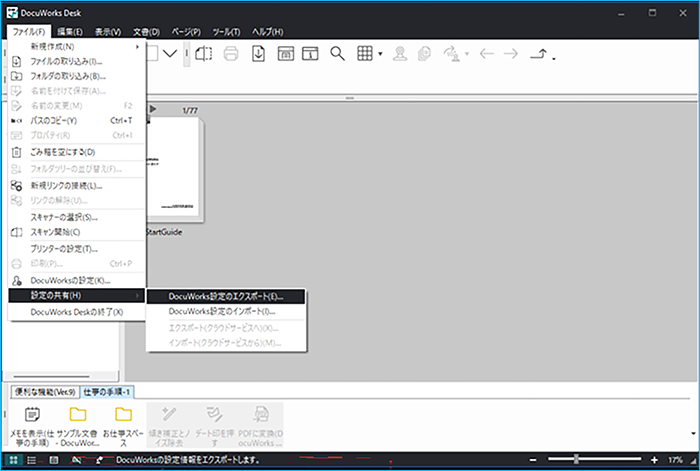This screenshot has height=471, width=700.
Task: Open the ヘルプ(H) menu
Action: pos(267,32)
